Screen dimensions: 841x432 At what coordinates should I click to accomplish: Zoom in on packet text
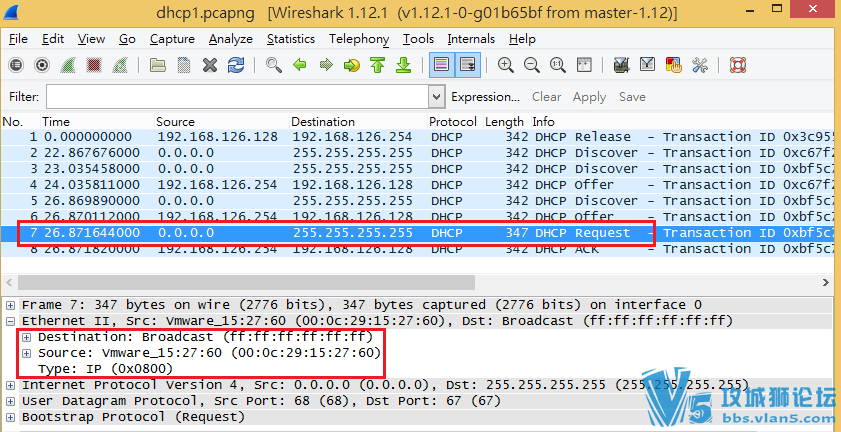pos(505,65)
